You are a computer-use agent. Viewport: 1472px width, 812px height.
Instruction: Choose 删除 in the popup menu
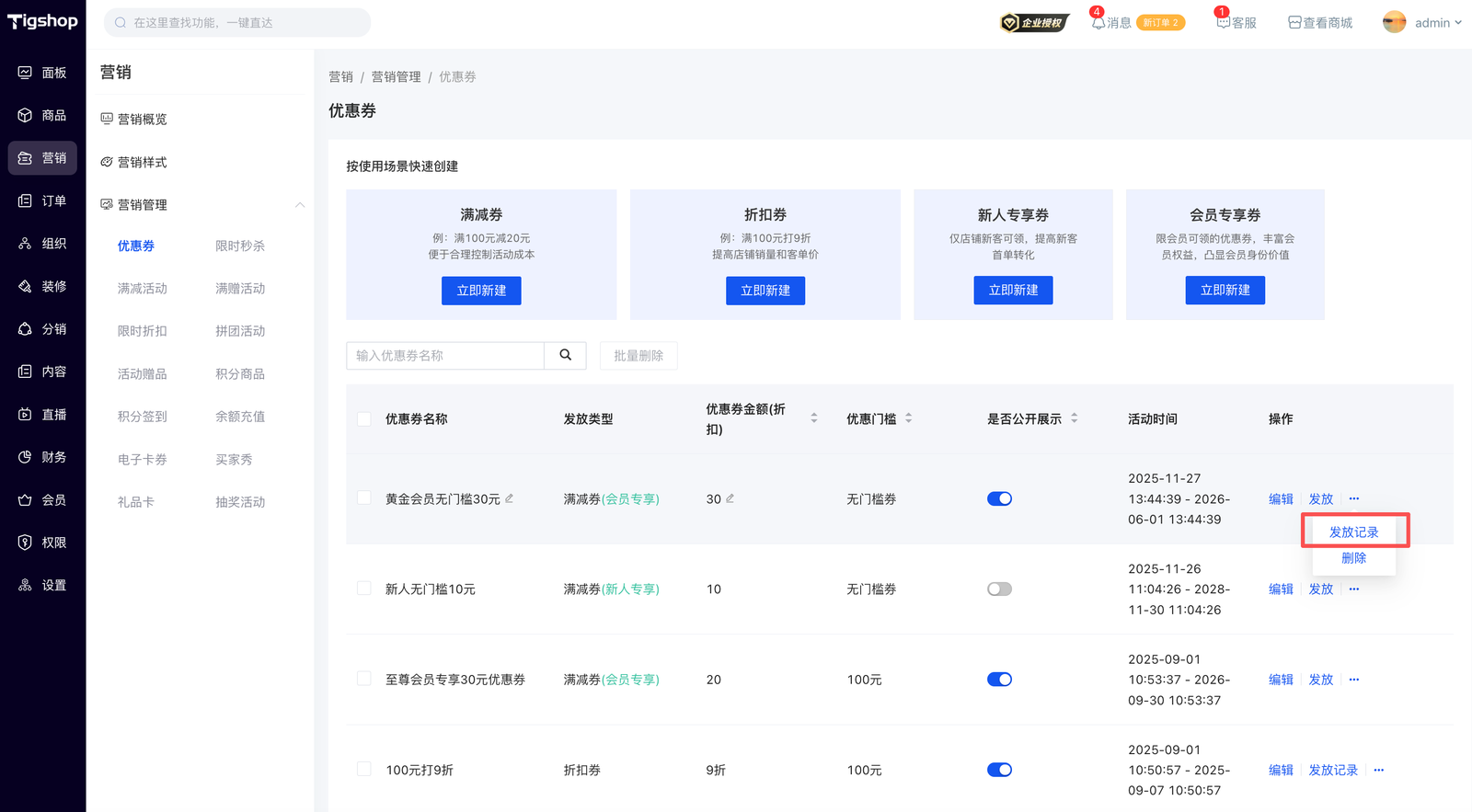(1353, 558)
